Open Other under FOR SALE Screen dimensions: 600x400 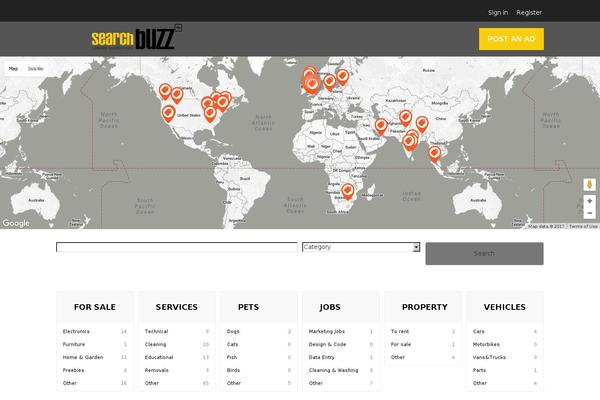click(x=70, y=383)
